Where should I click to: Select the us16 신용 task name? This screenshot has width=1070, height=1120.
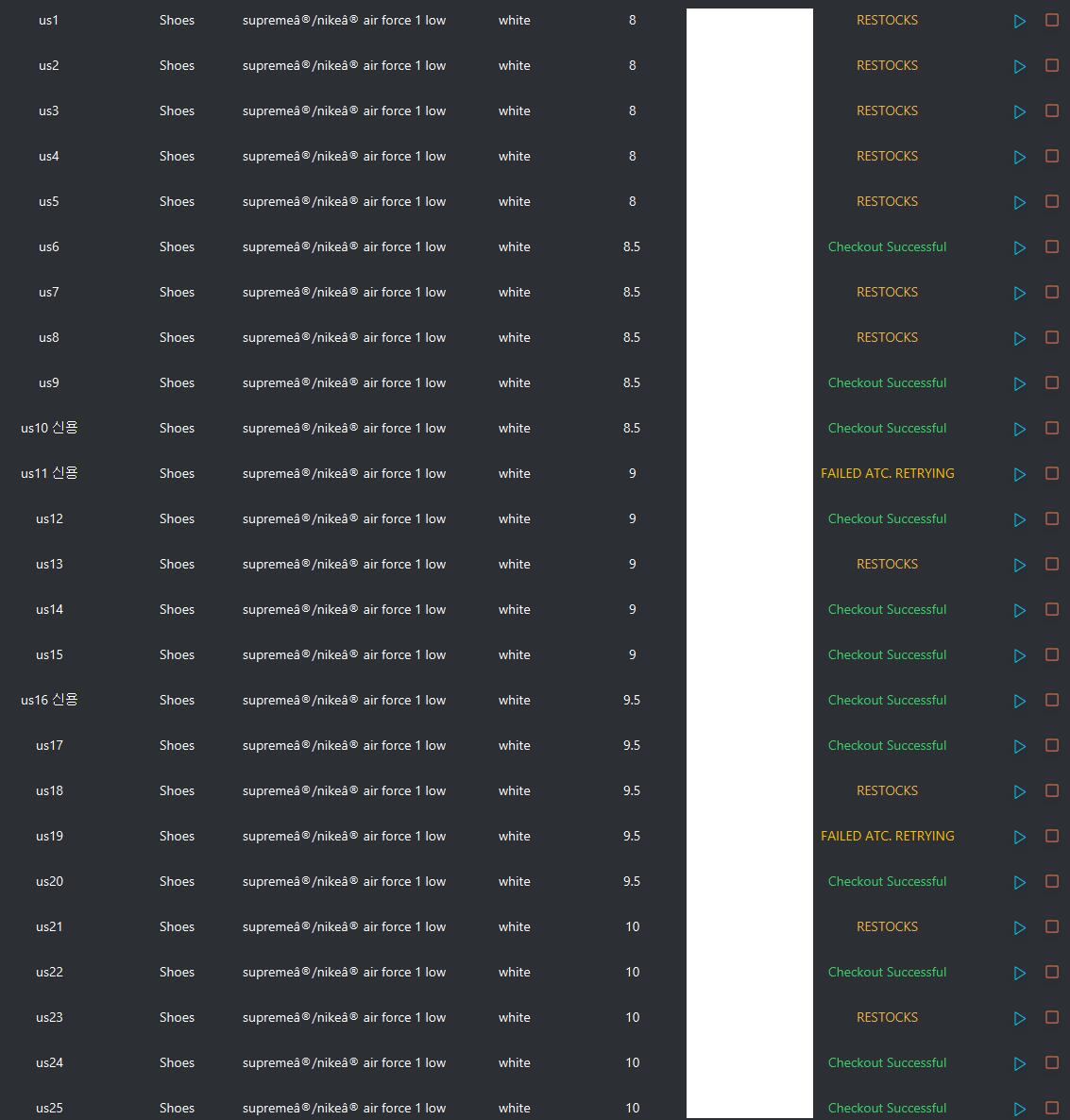point(48,700)
